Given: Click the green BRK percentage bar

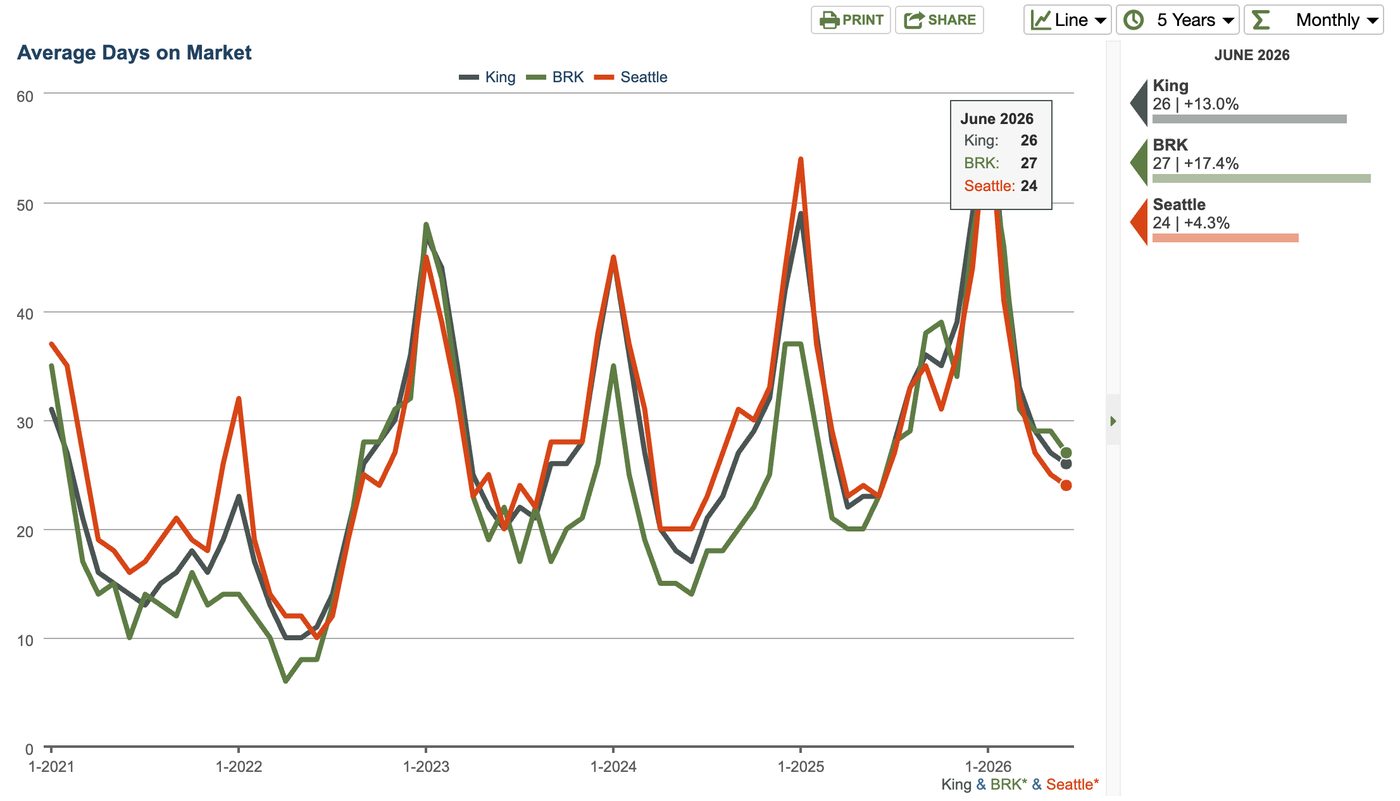Looking at the screenshot, I should pos(1261,179).
